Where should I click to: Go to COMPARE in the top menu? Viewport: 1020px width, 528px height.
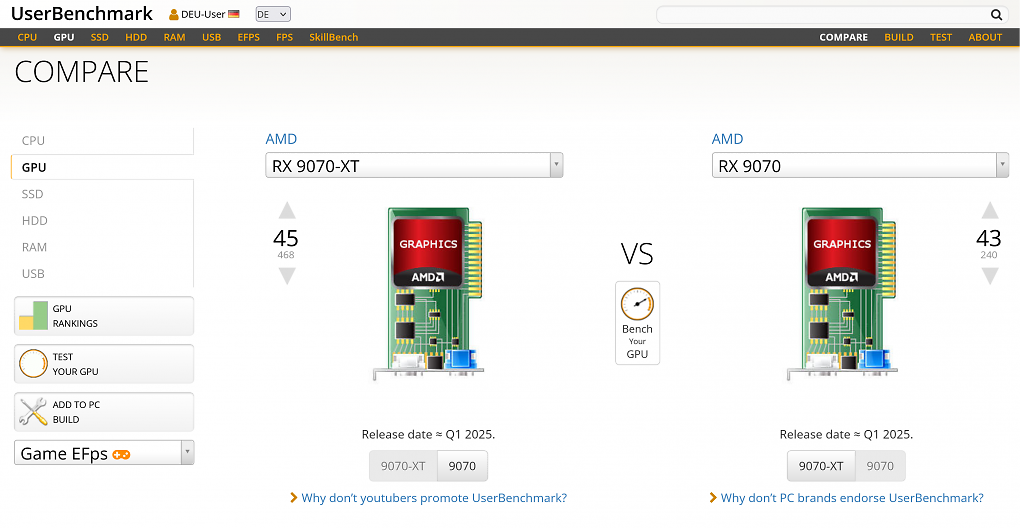click(843, 38)
